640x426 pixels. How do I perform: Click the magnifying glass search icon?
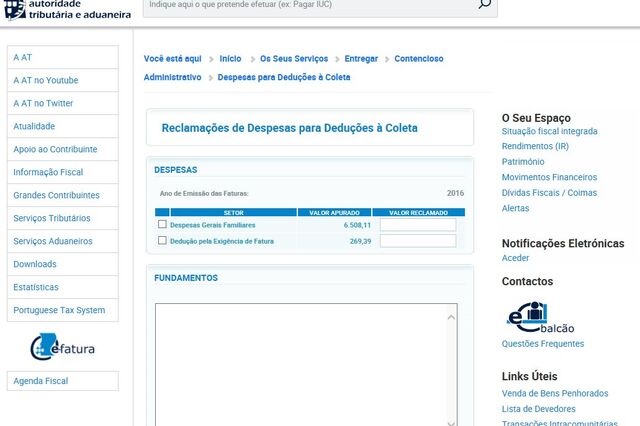[x=484, y=4]
